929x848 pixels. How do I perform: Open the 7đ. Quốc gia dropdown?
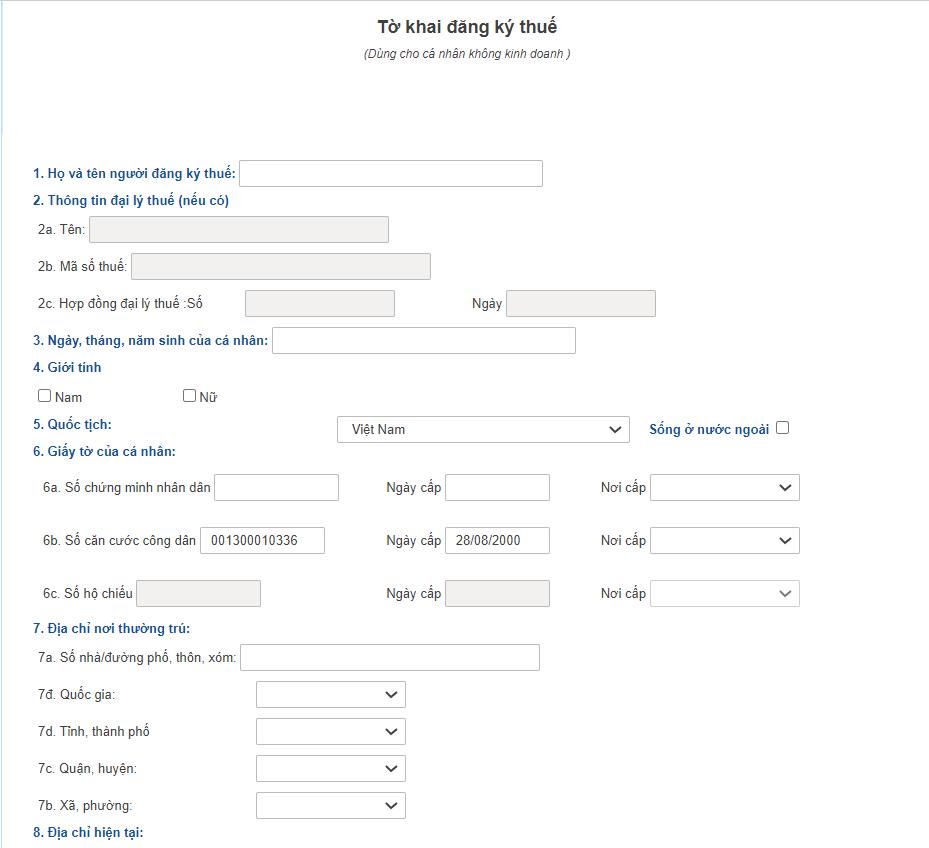click(330, 694)
